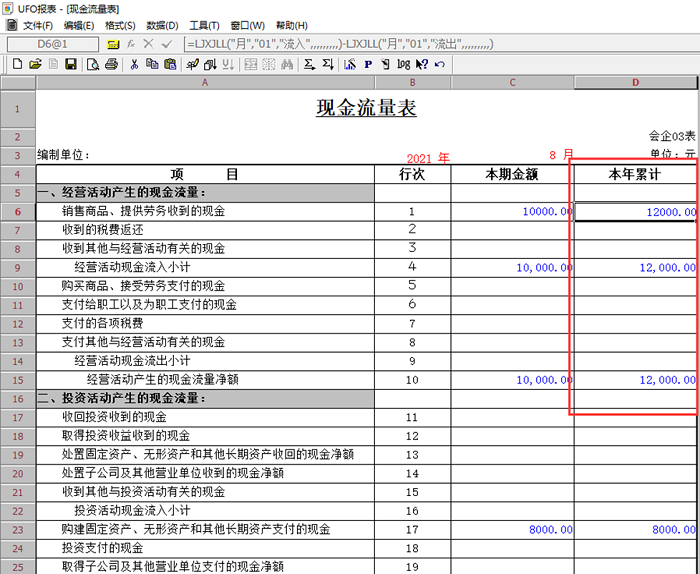Open the 数据(D) menu
This screenshot has width=700, height=574.
[162, 25]
